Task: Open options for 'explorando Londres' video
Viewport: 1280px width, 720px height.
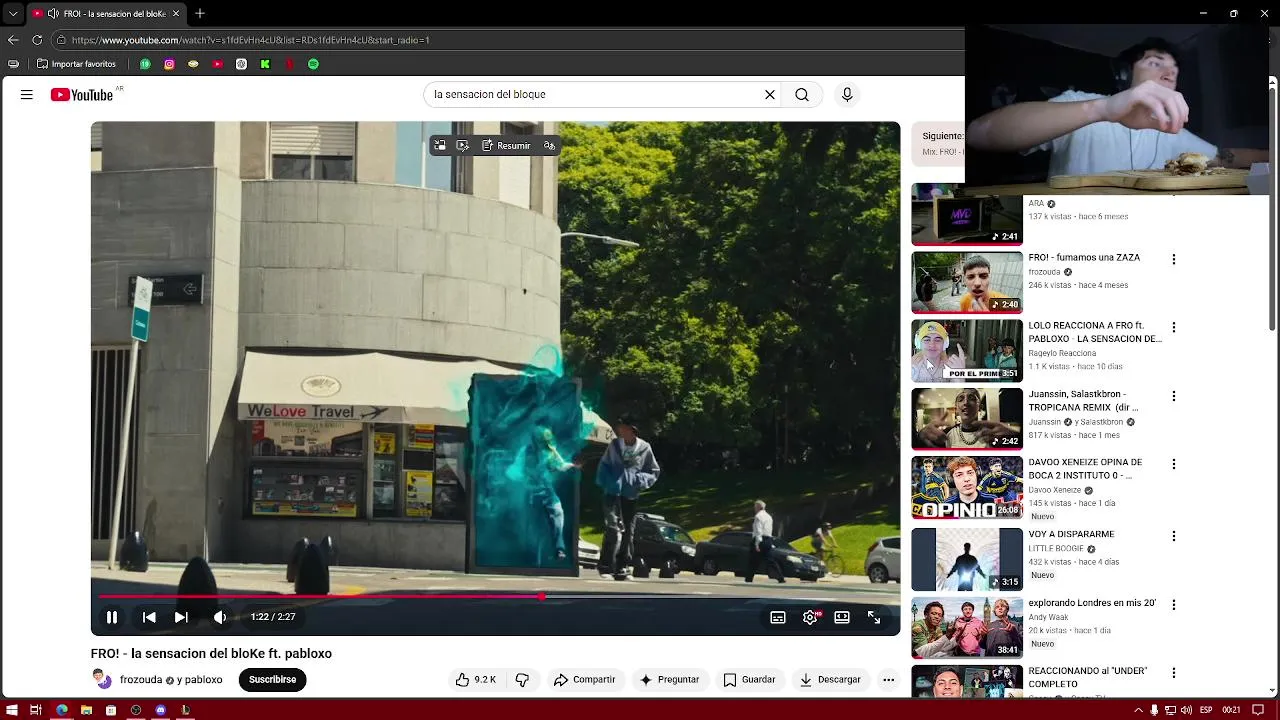Action: 1174,604
